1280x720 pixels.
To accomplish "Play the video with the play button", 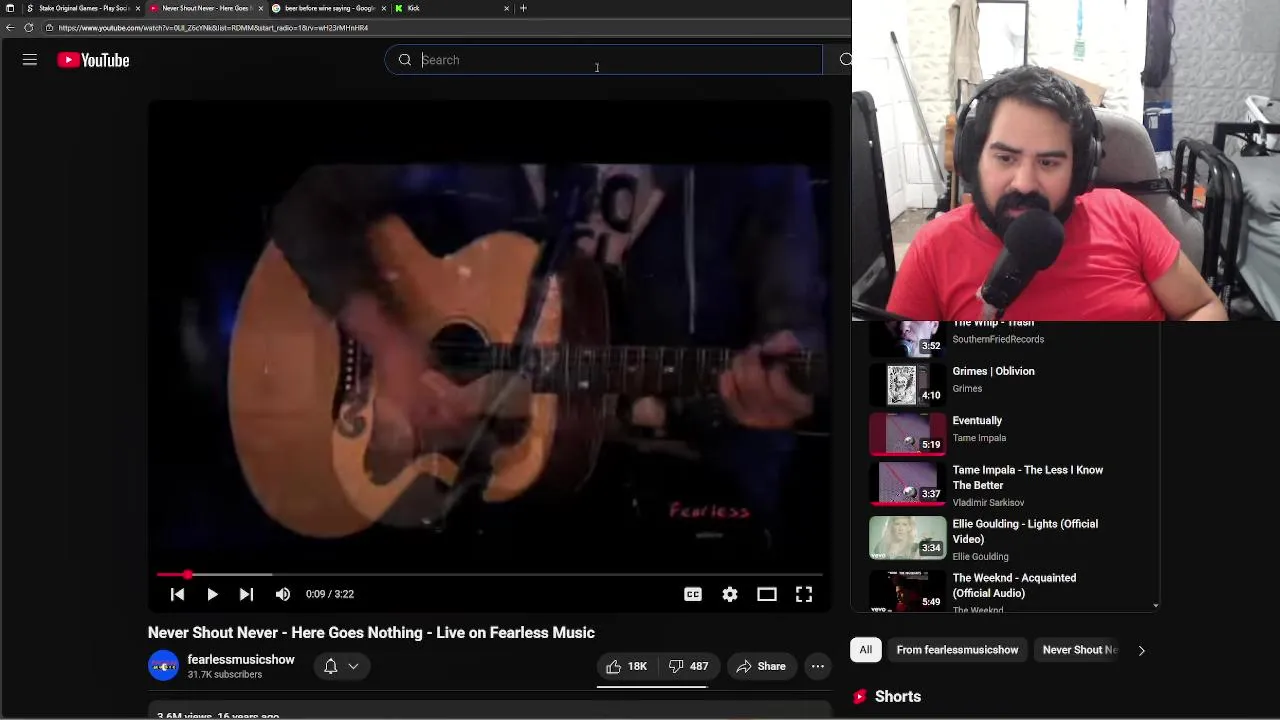I will pyautogui.click(x=212, y=594).
